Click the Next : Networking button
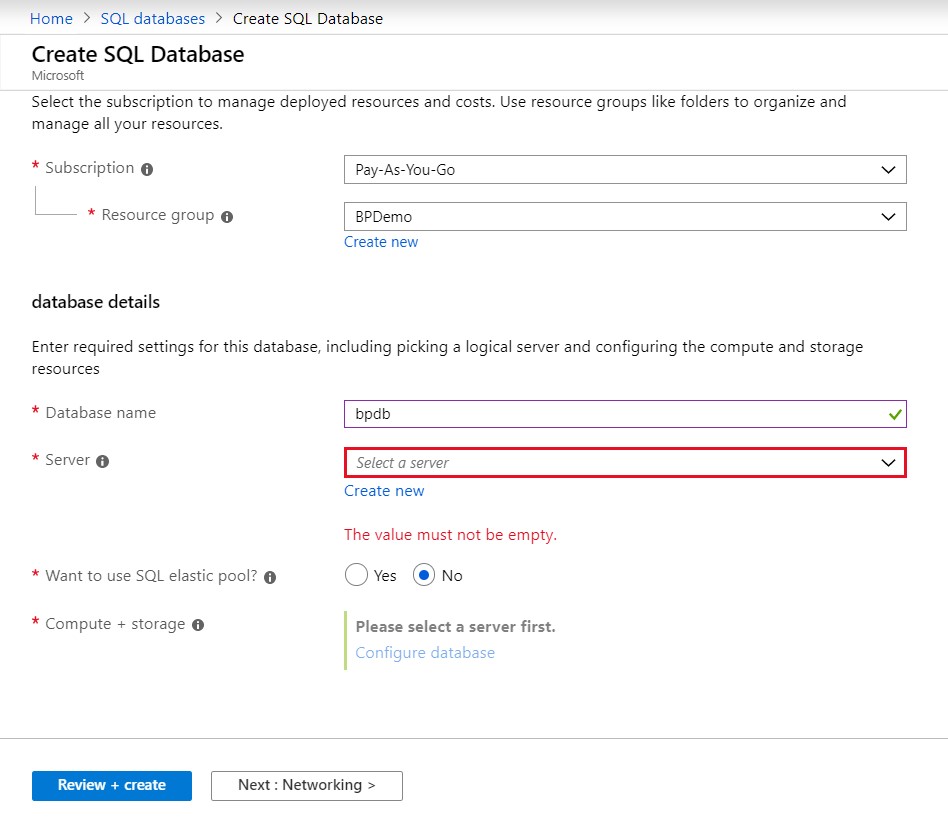The width and height of the screenshot is (948, 832). 306,786
